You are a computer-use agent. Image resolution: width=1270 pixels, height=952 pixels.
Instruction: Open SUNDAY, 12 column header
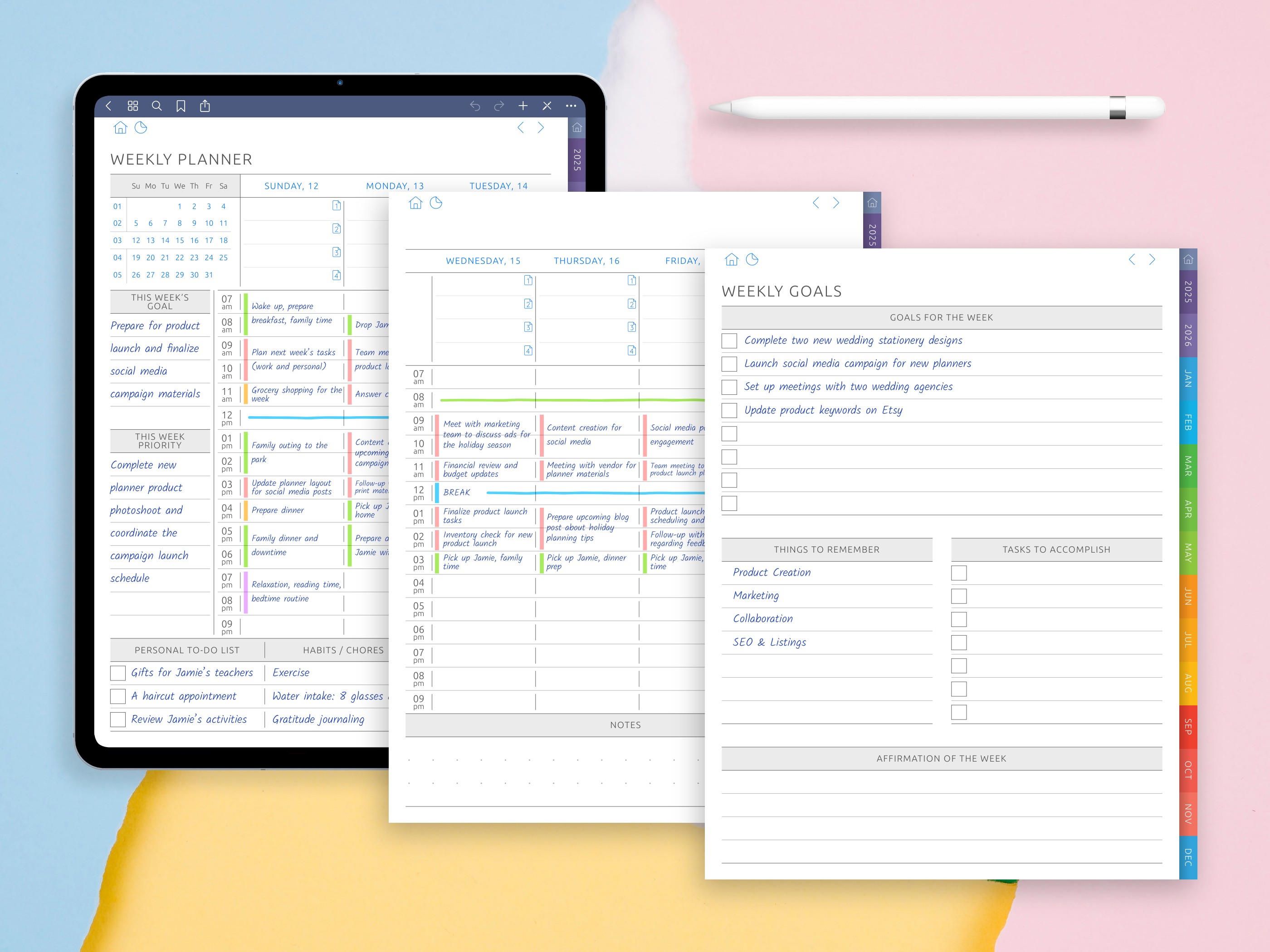pos(291,185)
